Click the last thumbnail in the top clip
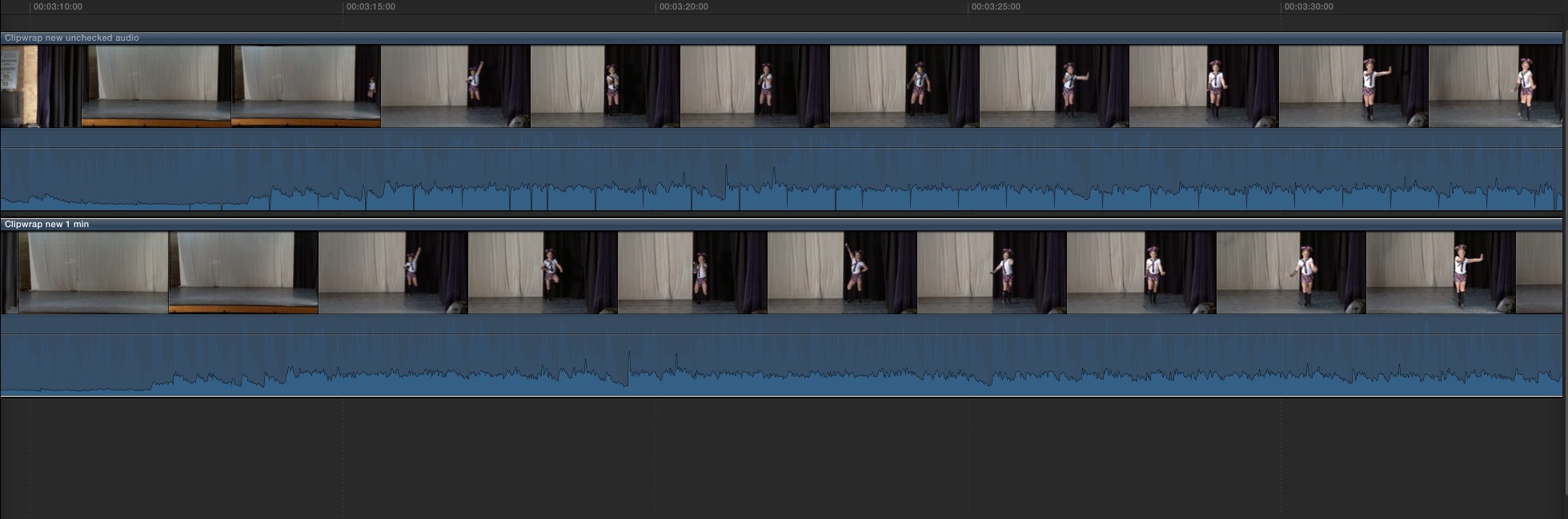1568x519 pixels. [1495, 86]
